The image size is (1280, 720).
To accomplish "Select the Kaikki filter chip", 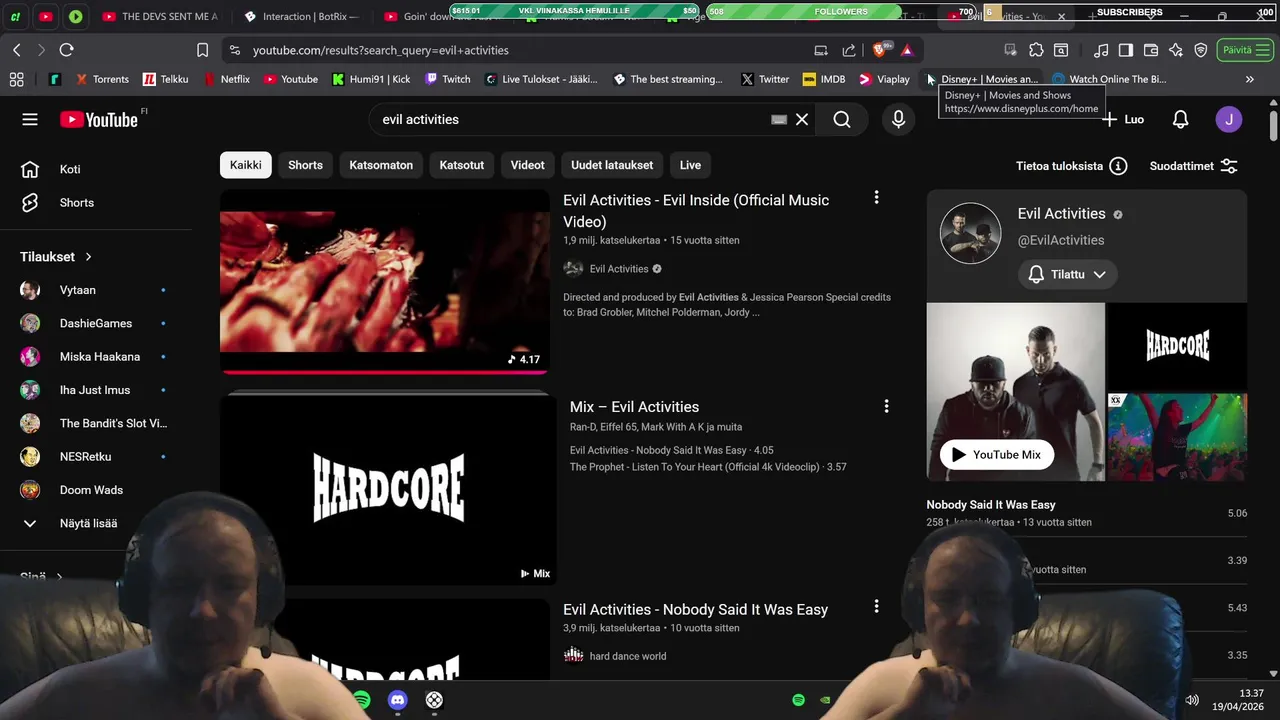I will click(245, 165).
